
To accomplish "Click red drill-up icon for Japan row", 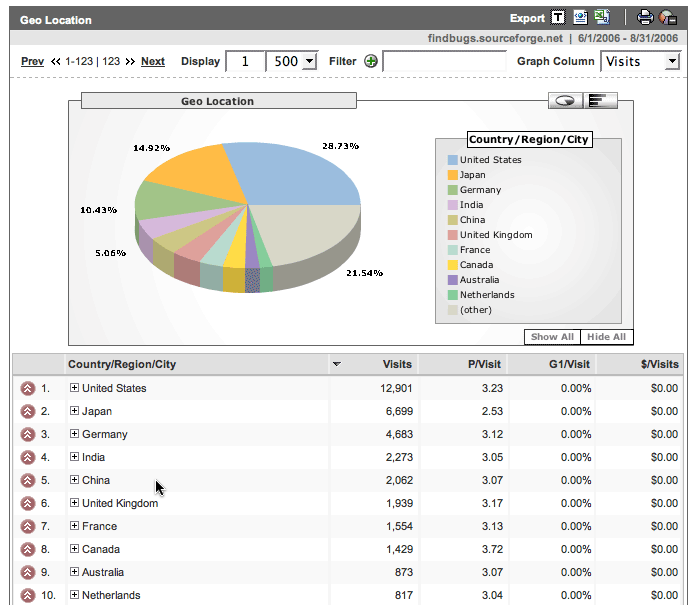I will tap(28, 411).
